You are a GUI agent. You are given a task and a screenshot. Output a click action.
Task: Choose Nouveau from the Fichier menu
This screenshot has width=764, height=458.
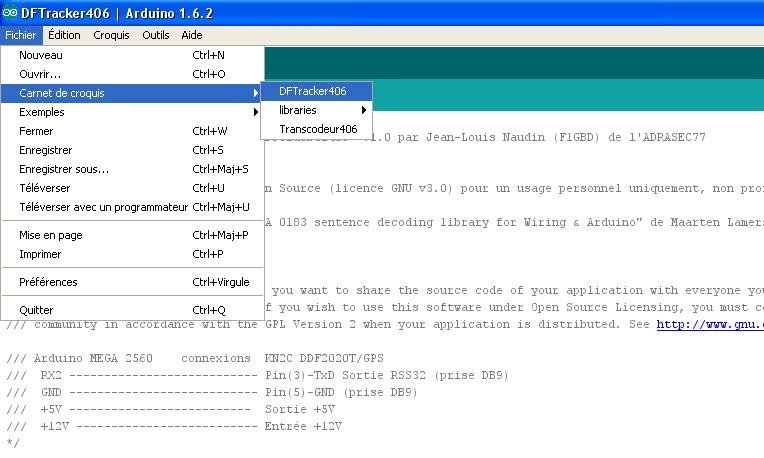(x=133, y=55)
